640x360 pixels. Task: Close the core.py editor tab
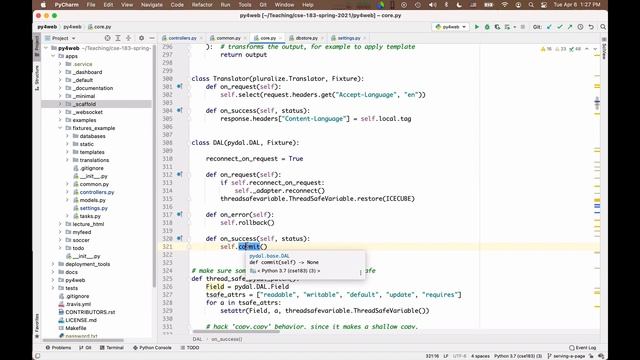pyautogui.click(x=280, y=38)
